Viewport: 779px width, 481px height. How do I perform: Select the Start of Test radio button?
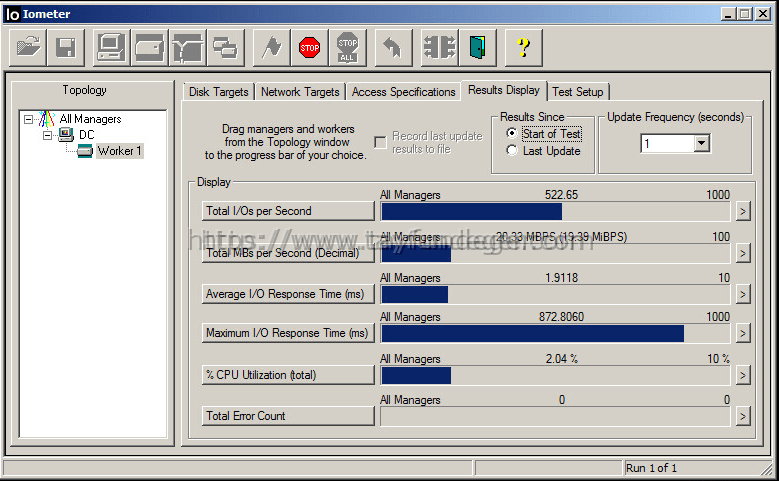coord(512,134)
